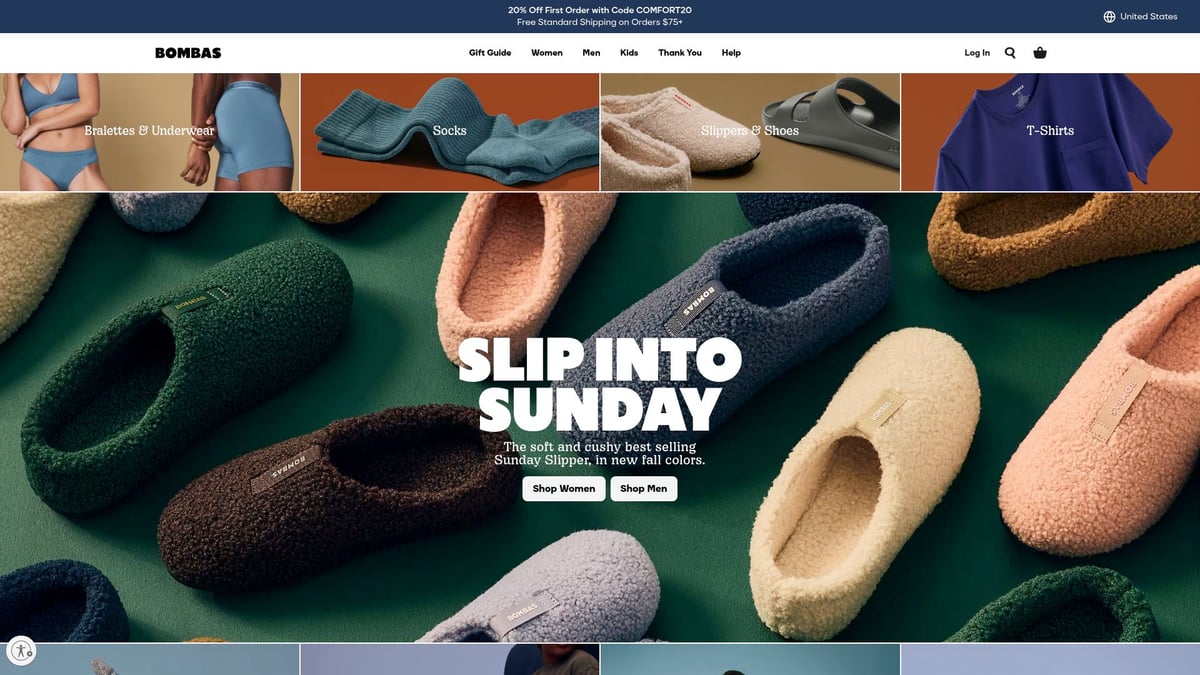This screenshot has height=675, width=1200.
Task: Expand the Women navigation menu
Action: 546,53
